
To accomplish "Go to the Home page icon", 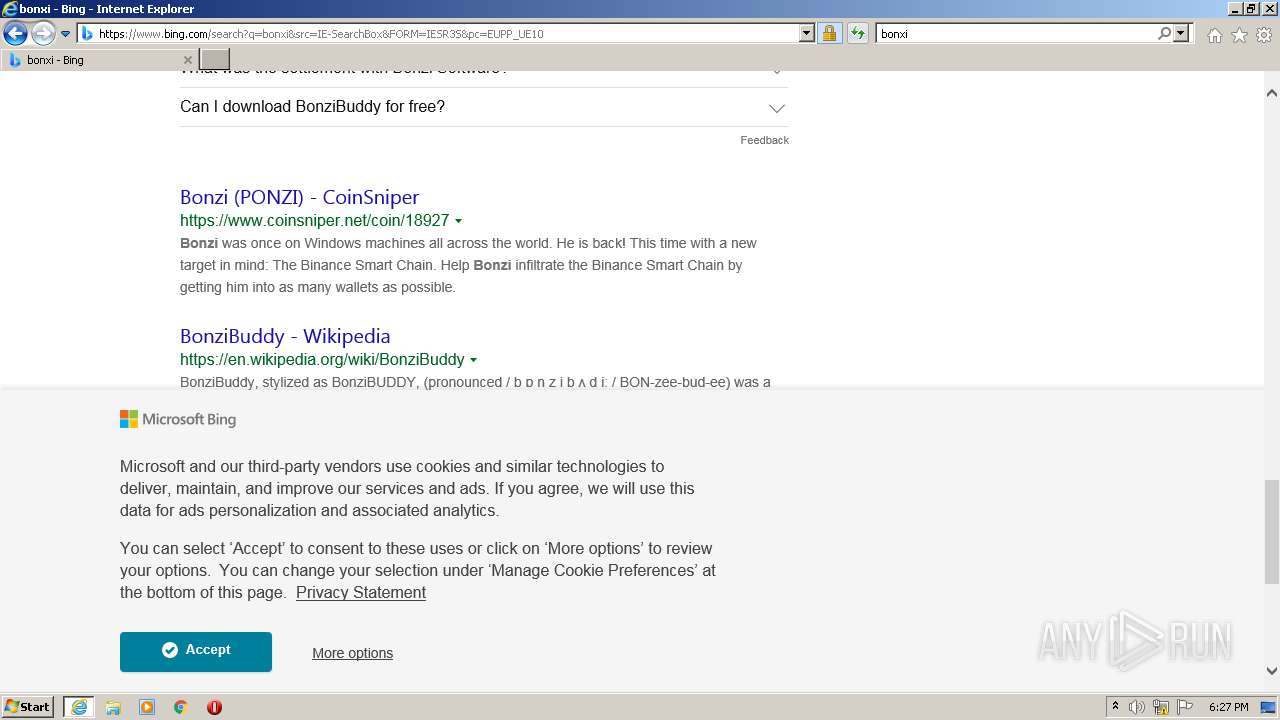I will point(1214,35).
